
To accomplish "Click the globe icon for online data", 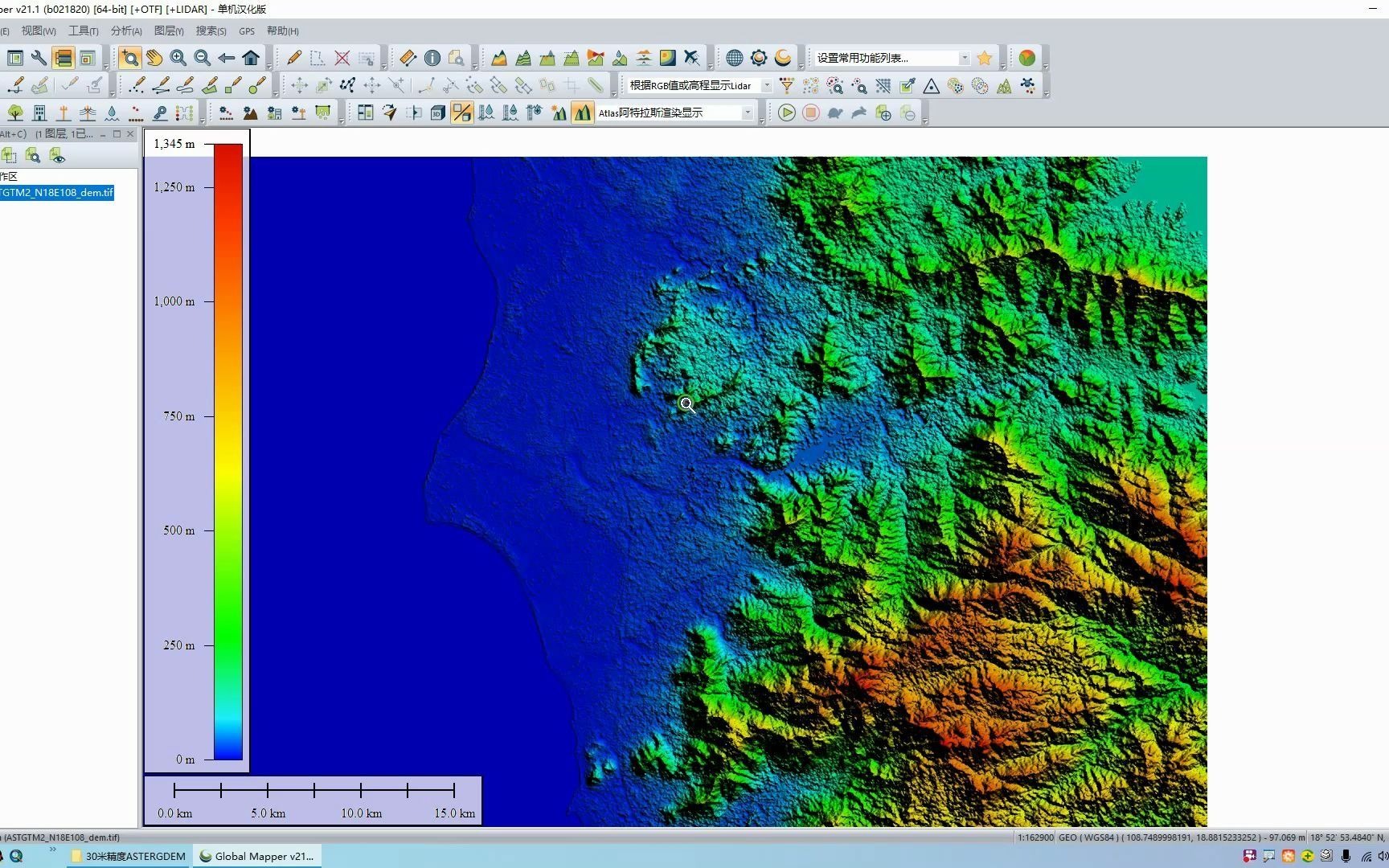I will click(x=735, y=57).
